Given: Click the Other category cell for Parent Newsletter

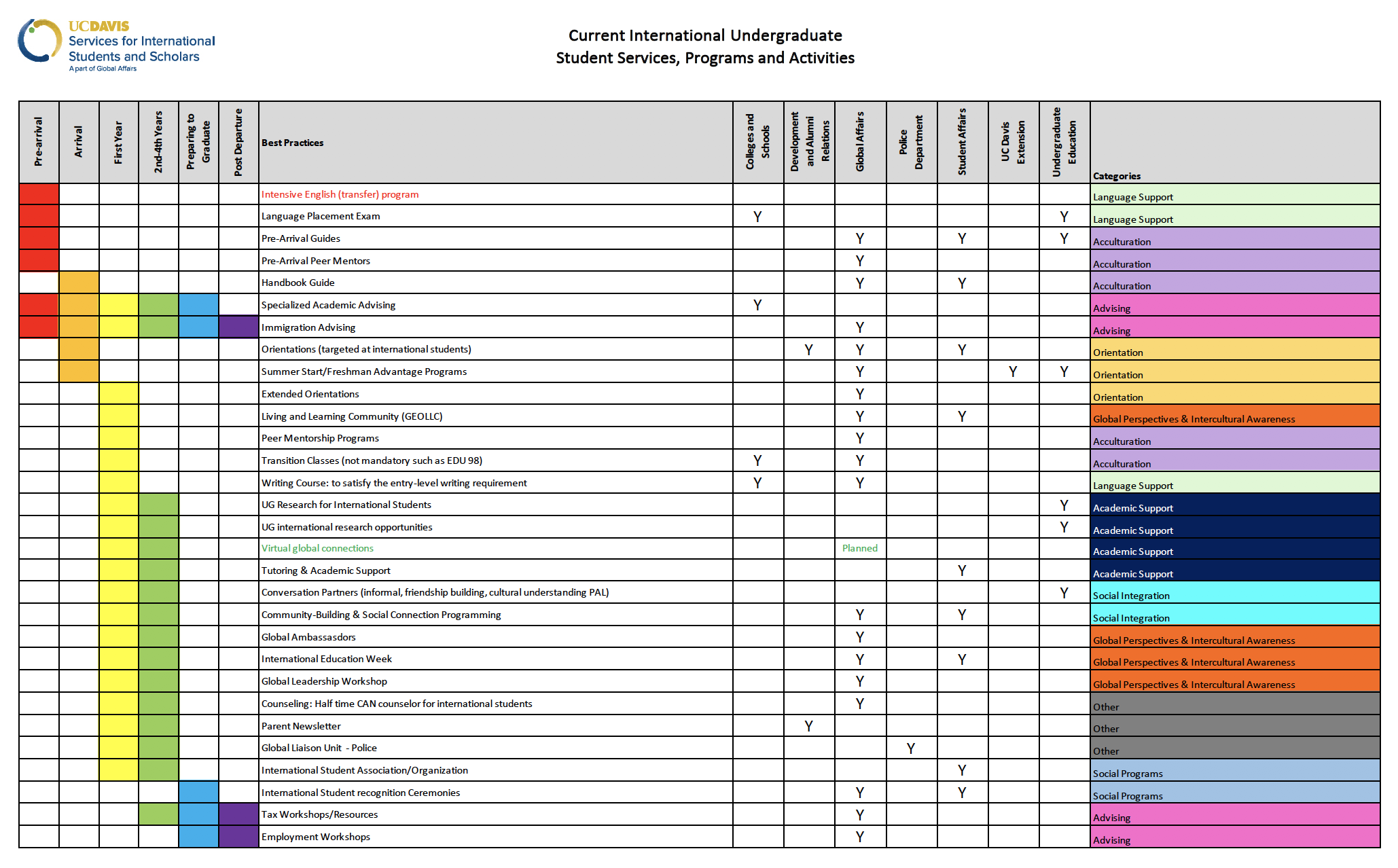Looking at the screenshot, I should [x=1105, y=729].
